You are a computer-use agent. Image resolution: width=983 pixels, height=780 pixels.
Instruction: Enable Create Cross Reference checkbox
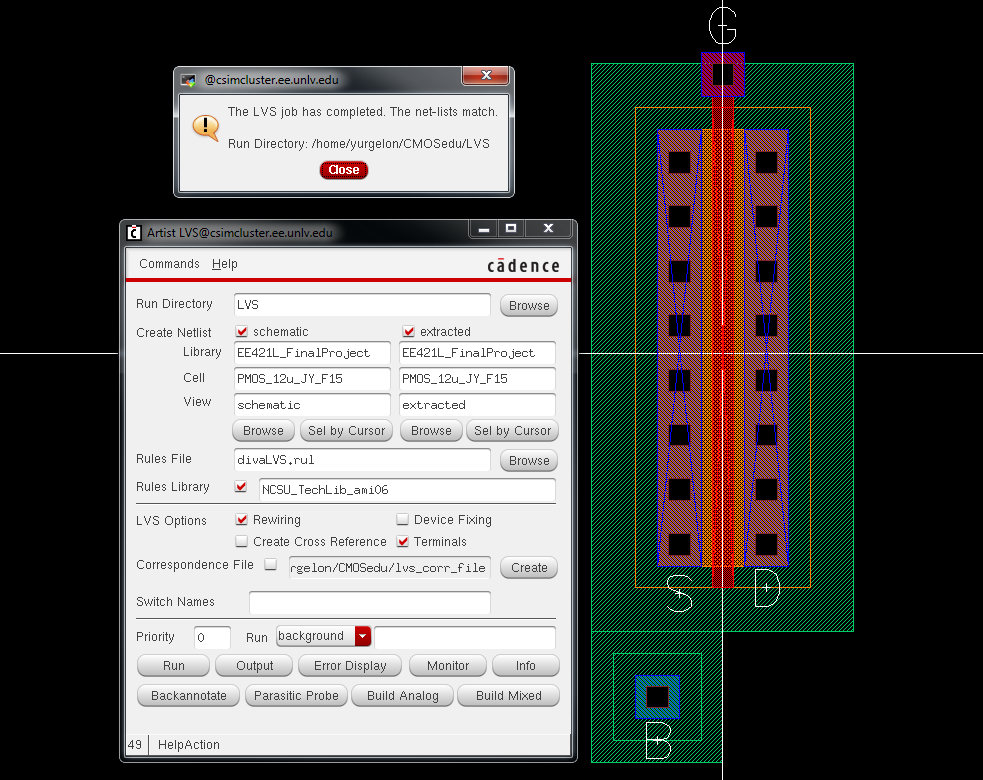point(241,542)
